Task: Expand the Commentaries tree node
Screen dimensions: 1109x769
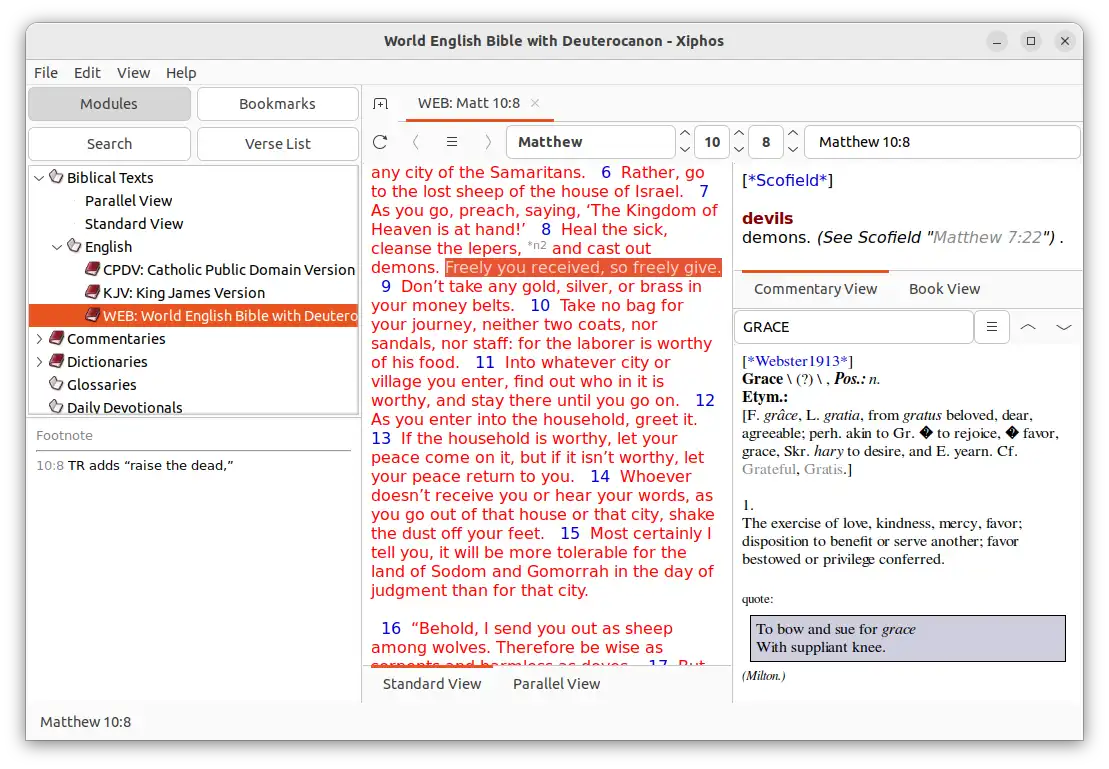Action: (x=40, y=339)
